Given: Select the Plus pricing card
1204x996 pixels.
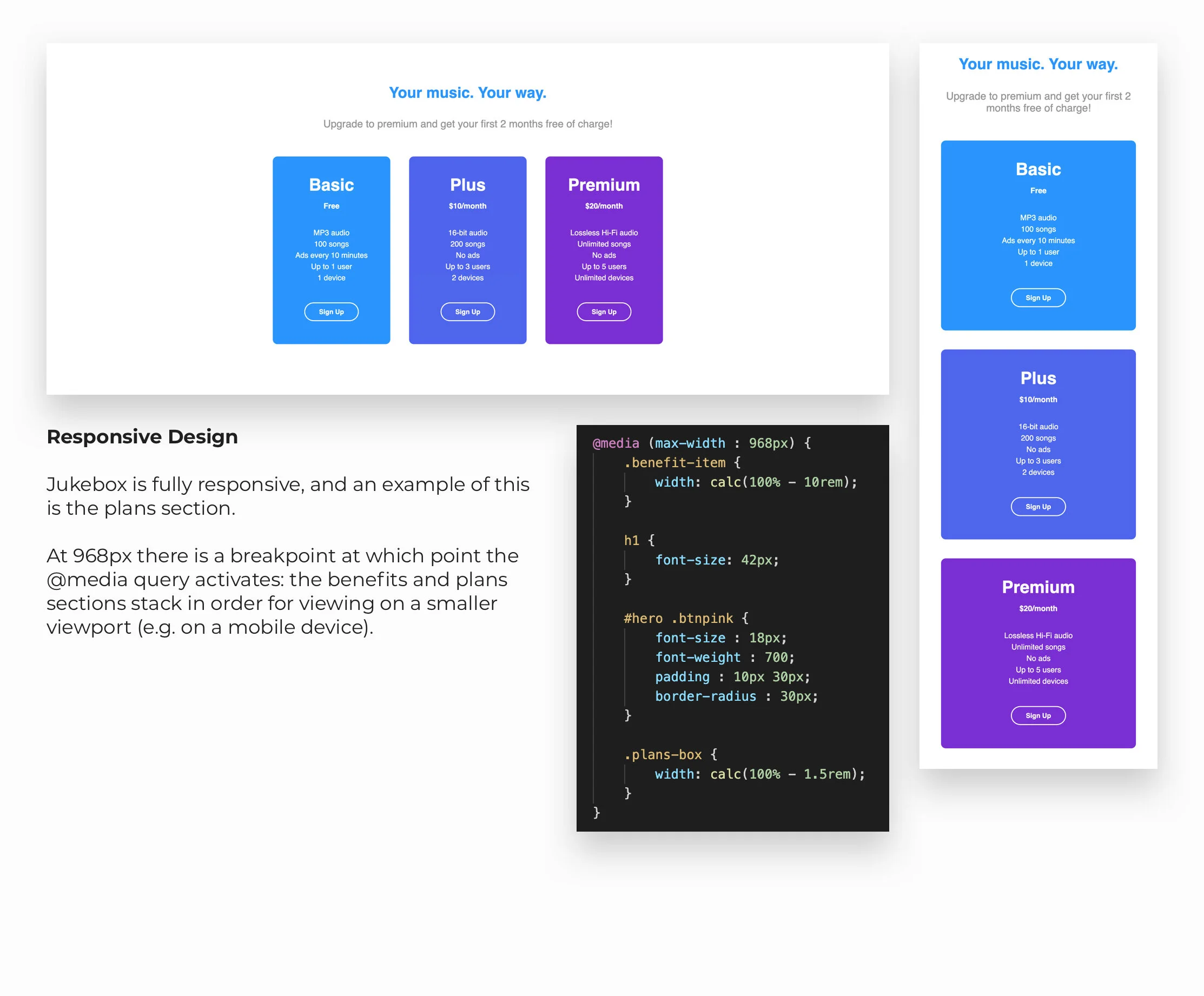Looking at the screenshot, I should (467, 249).
